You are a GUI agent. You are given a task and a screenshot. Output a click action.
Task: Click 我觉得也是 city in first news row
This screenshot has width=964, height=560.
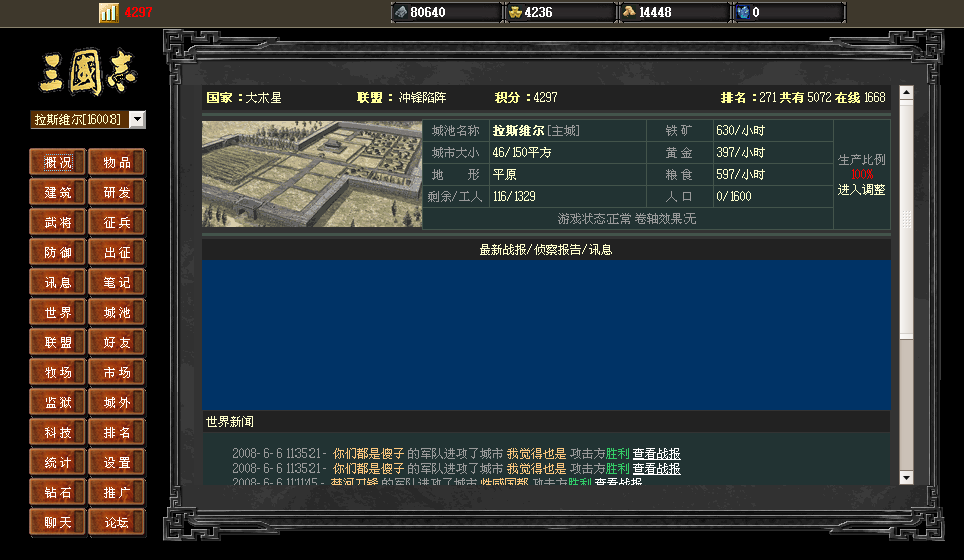pyautogui.click(x=536, y=454)
